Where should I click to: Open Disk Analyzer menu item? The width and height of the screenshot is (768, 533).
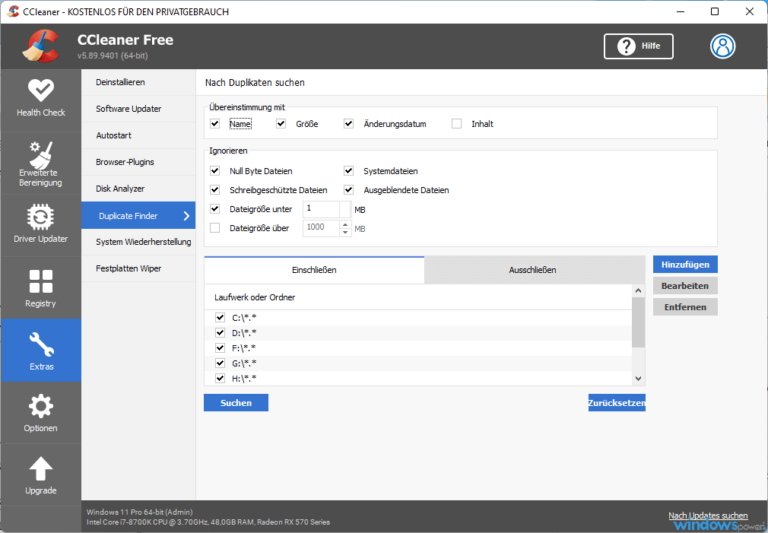click(120, 188)
